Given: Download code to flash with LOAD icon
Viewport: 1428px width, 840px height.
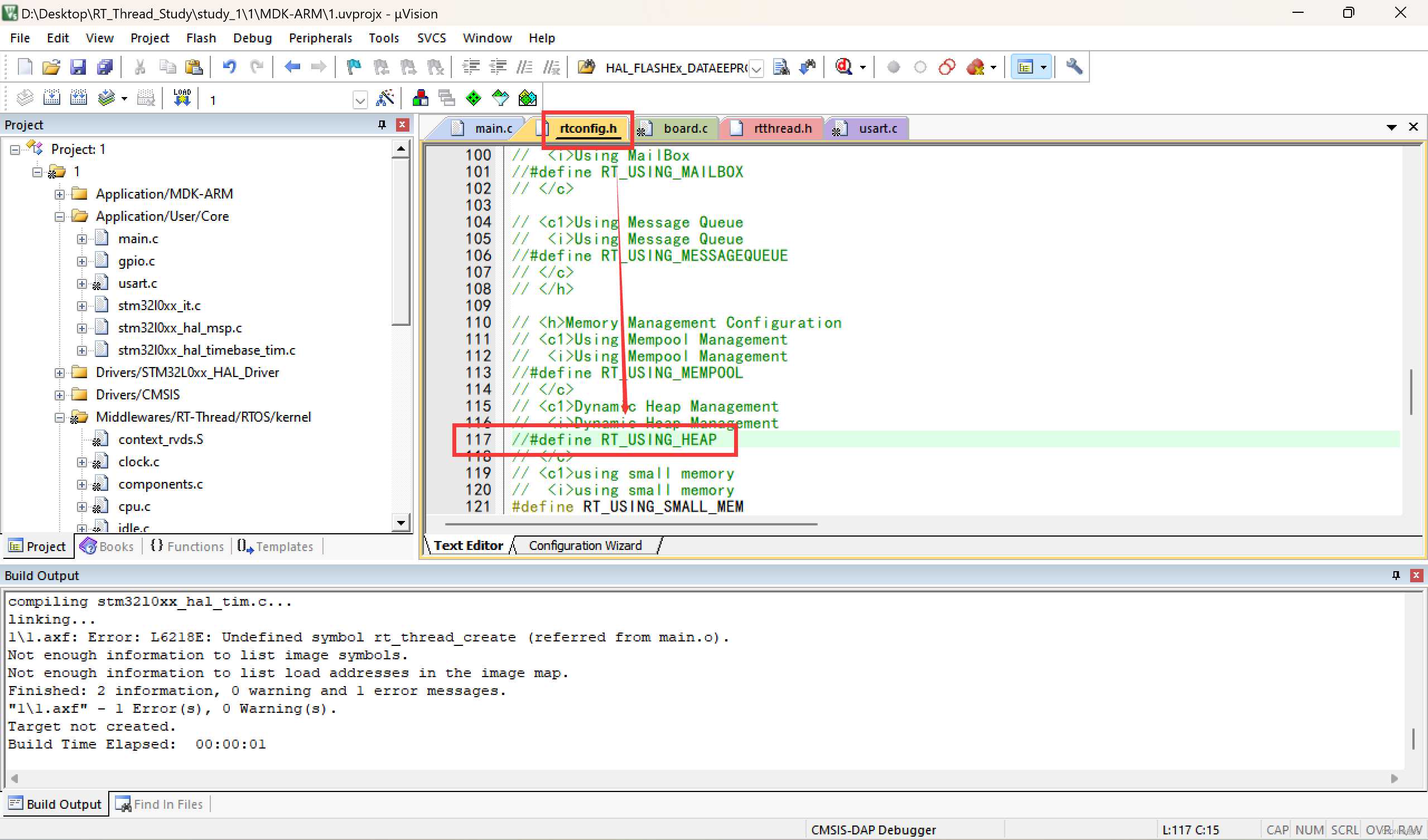Looking at the screenshot, I should 182,97.
